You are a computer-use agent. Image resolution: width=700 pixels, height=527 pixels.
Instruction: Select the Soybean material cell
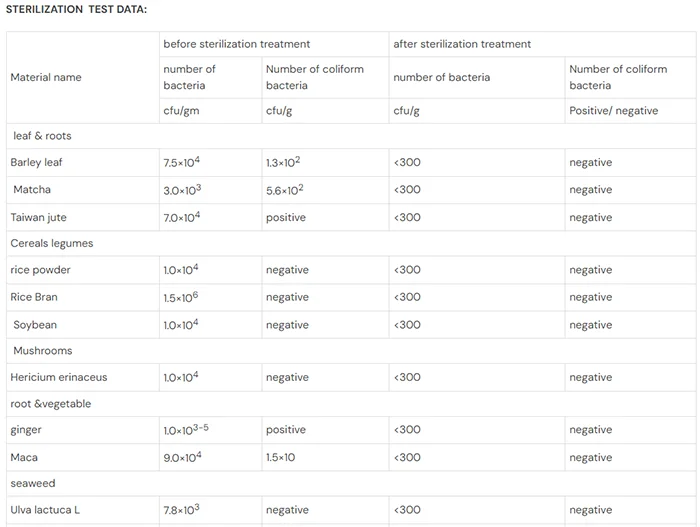coord(83,325)
